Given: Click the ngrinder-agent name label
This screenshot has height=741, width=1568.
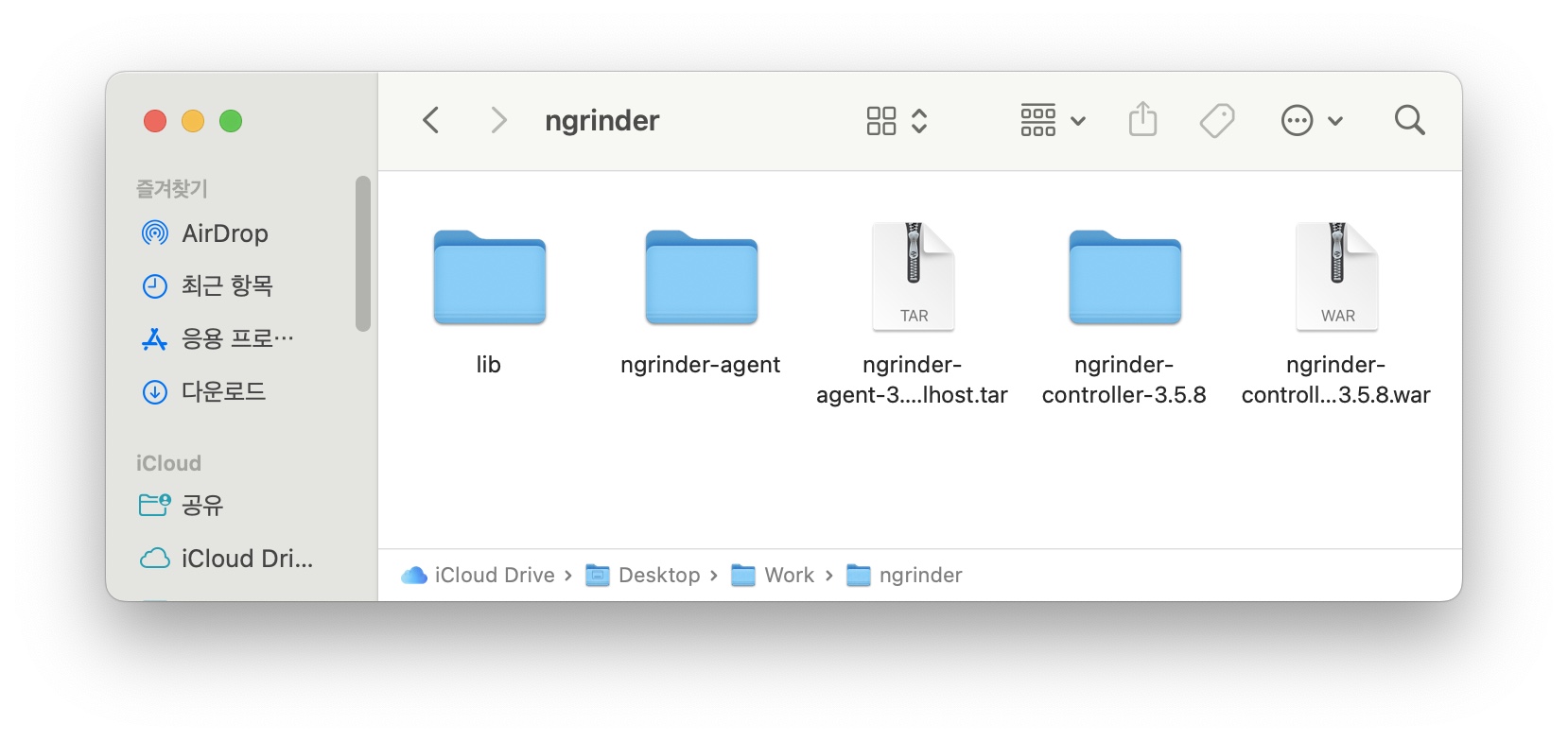Looking at the screenshot, I should pos(701,366).
